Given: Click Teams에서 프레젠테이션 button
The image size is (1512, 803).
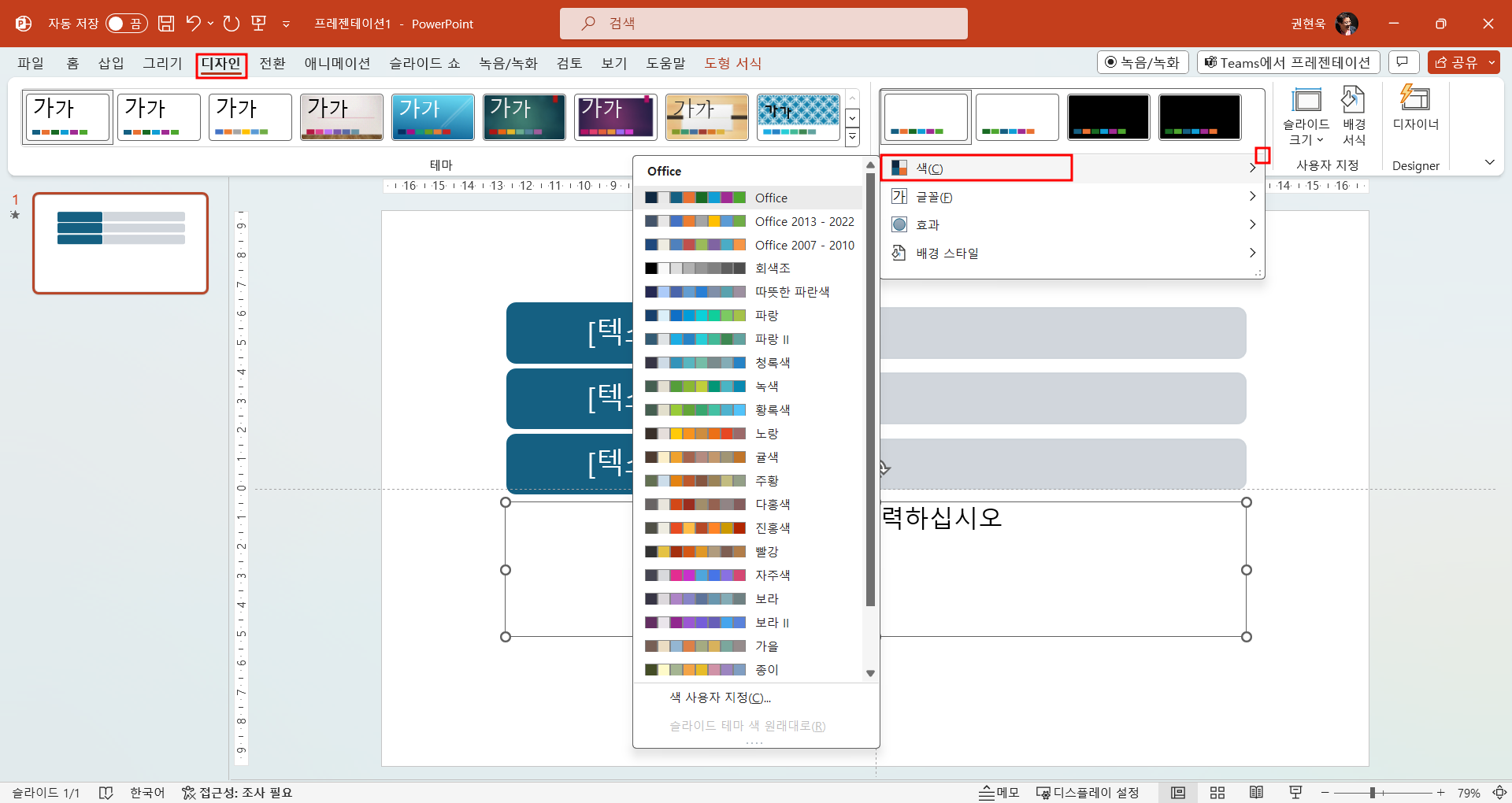Looking at the screenshot, I should click(1288, 62).
